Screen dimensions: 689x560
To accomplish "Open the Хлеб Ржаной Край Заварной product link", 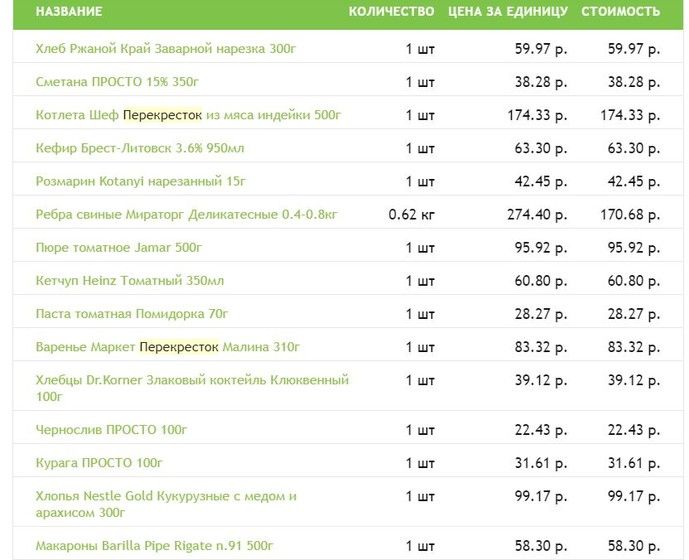I will [166, 48].
